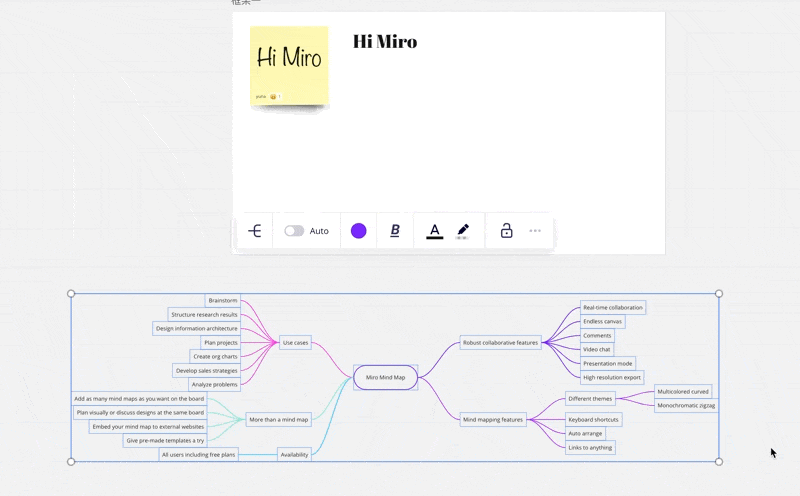Select the Multicolored curved node
Screen dimensions: 800x496
pyautogui.click(x=683, y=392)
